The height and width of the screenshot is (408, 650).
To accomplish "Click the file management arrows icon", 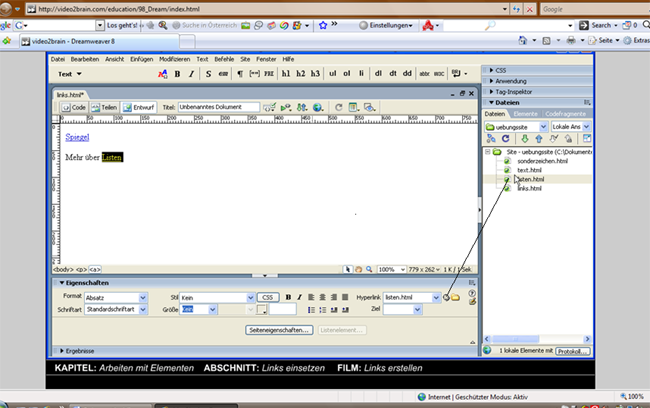I will 302,107.
